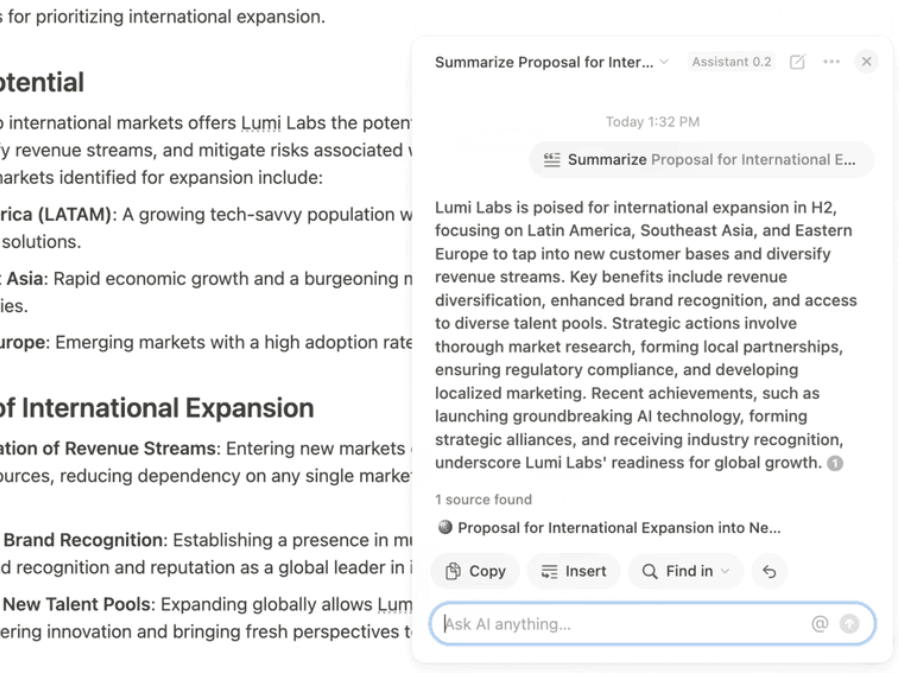Click the Today 1:32 PM timestamp

(x=652, y=122)
